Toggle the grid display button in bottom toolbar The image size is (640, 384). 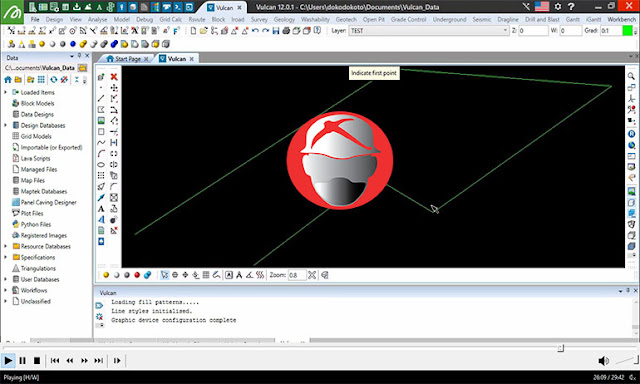(206, 275)
